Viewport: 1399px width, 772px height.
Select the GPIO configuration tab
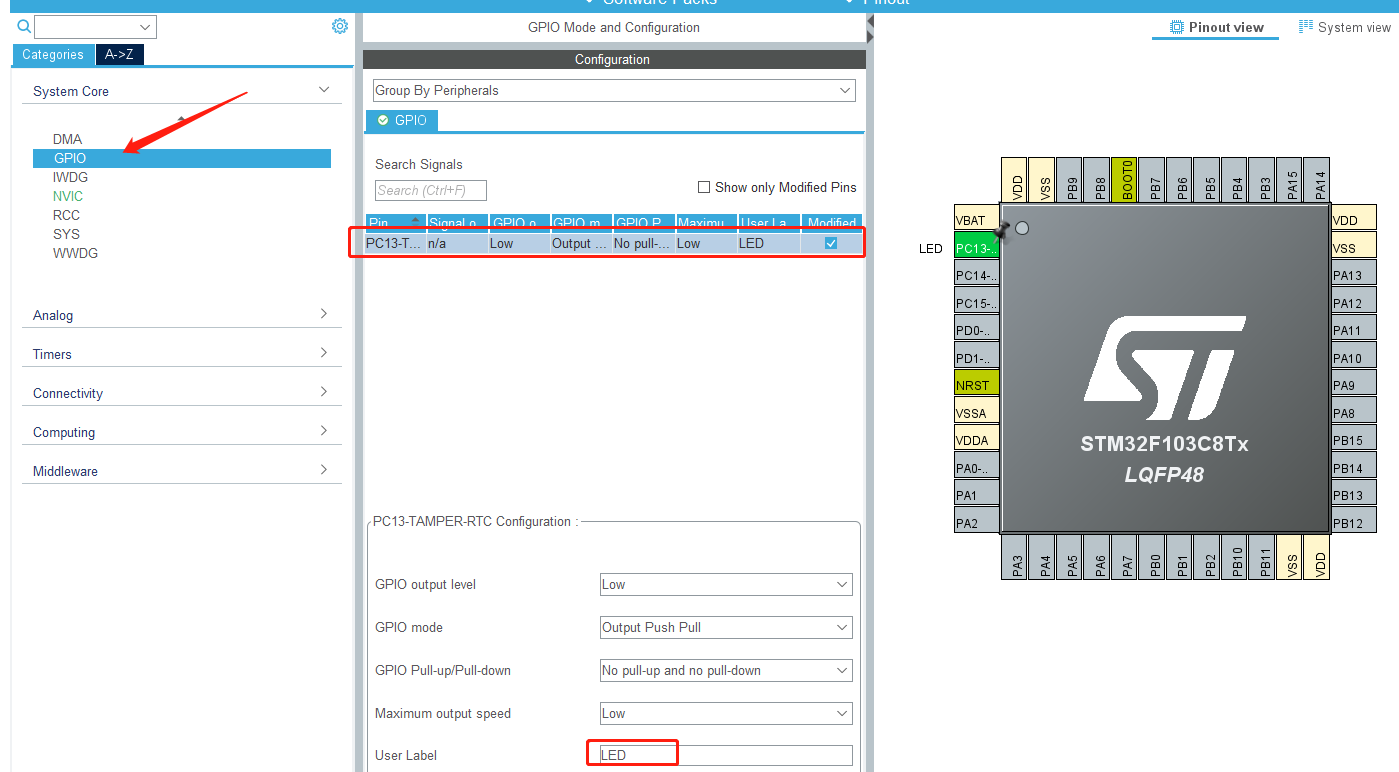click(402, 120)
